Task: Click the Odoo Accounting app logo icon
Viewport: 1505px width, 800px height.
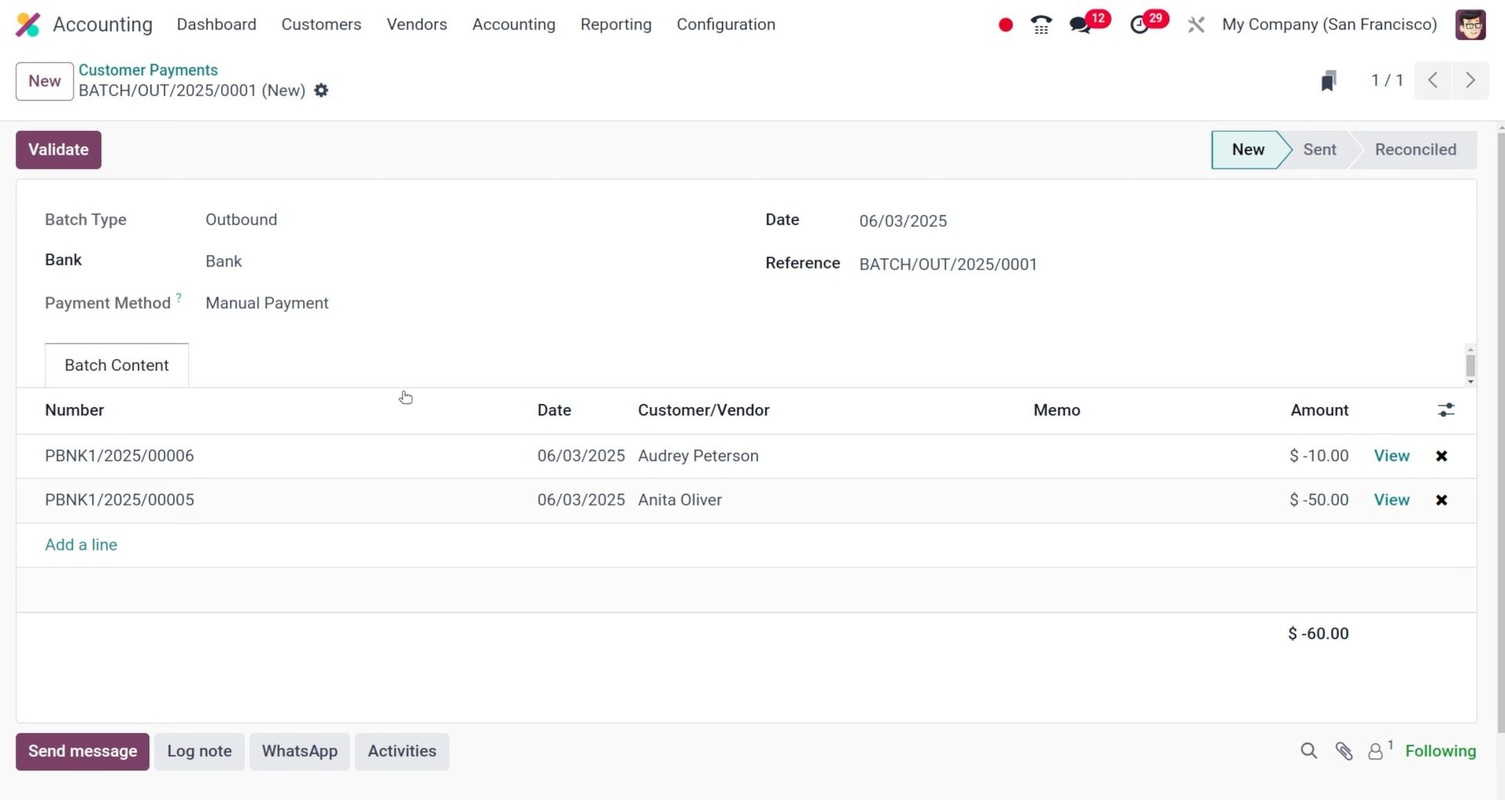Action: tap(28, 25)
